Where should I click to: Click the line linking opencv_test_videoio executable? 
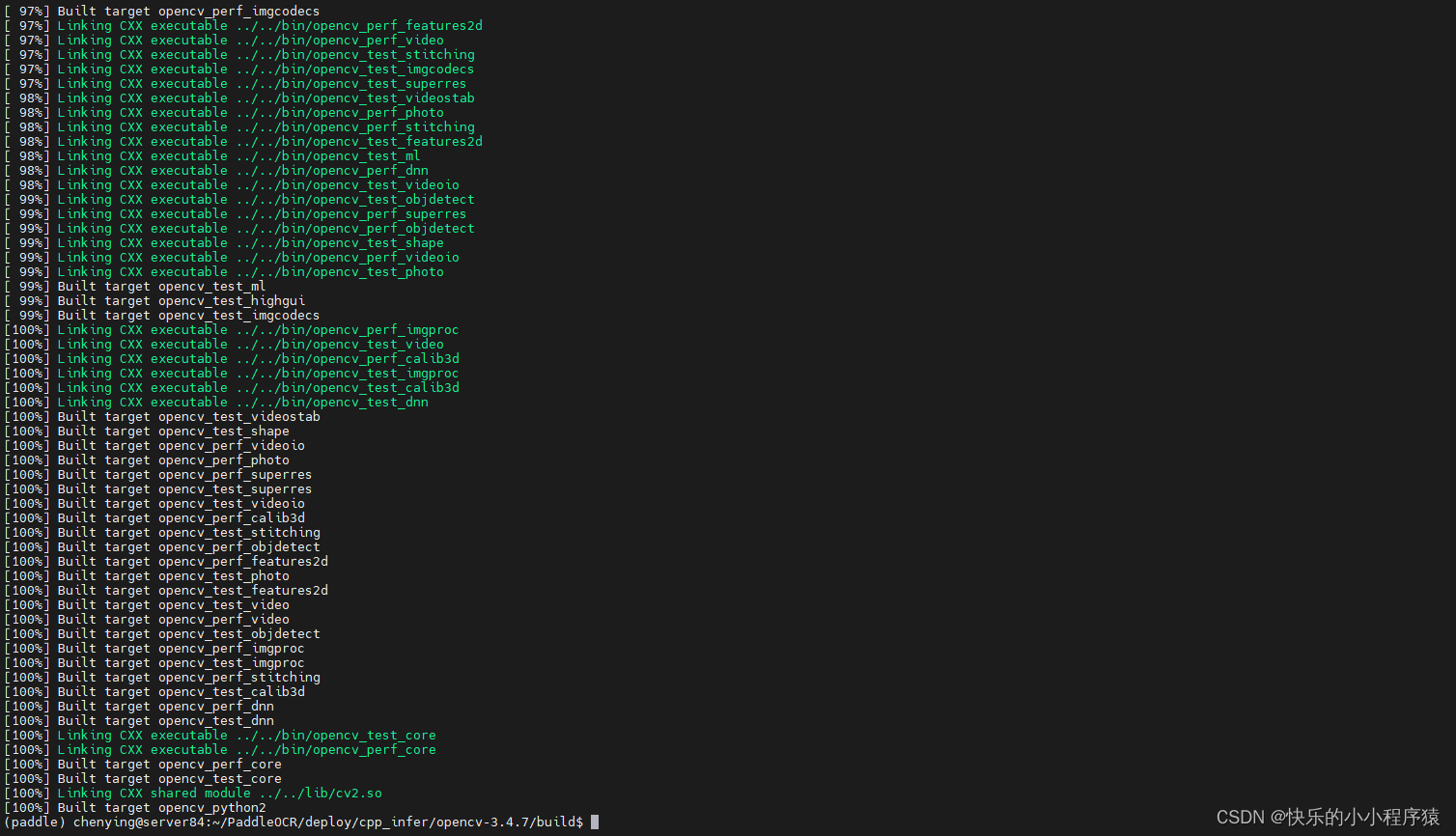coord(232,185)
